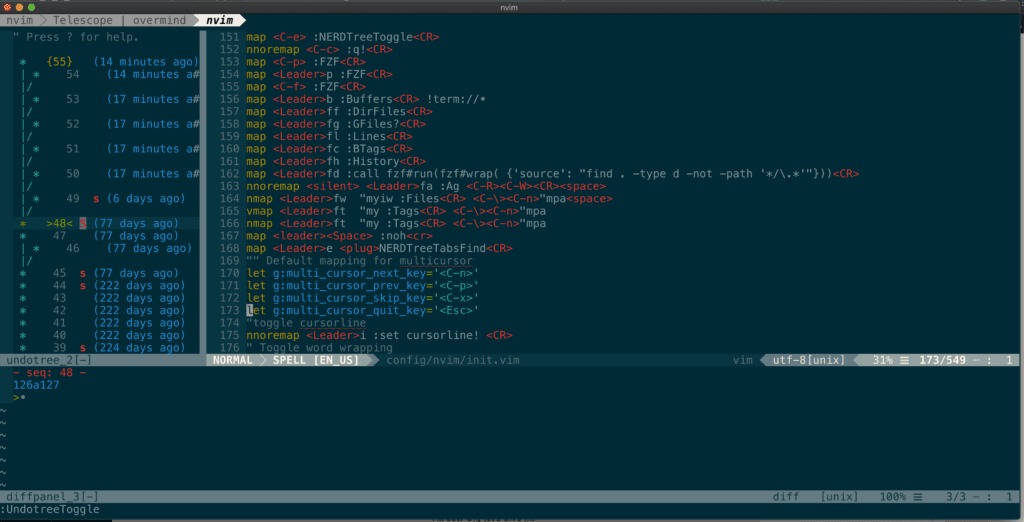
Task: Click ':set cursorline!' on line 175
Action: tap(426, 335)
